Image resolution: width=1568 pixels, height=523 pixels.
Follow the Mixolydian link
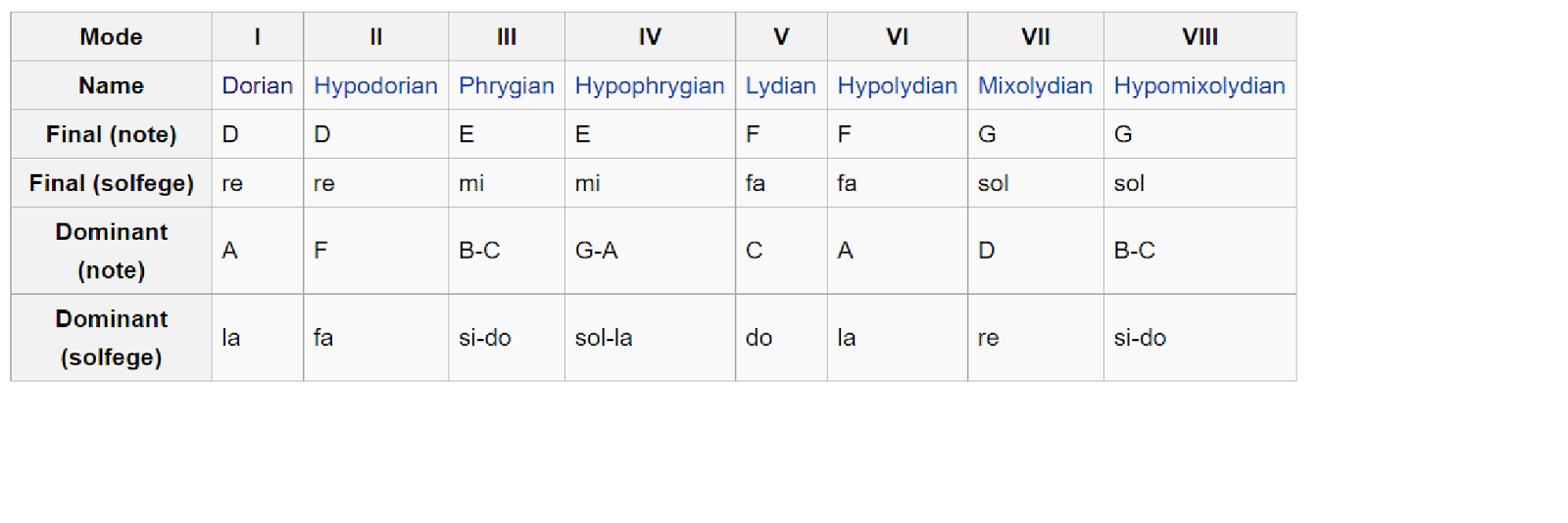(1035, 85)
